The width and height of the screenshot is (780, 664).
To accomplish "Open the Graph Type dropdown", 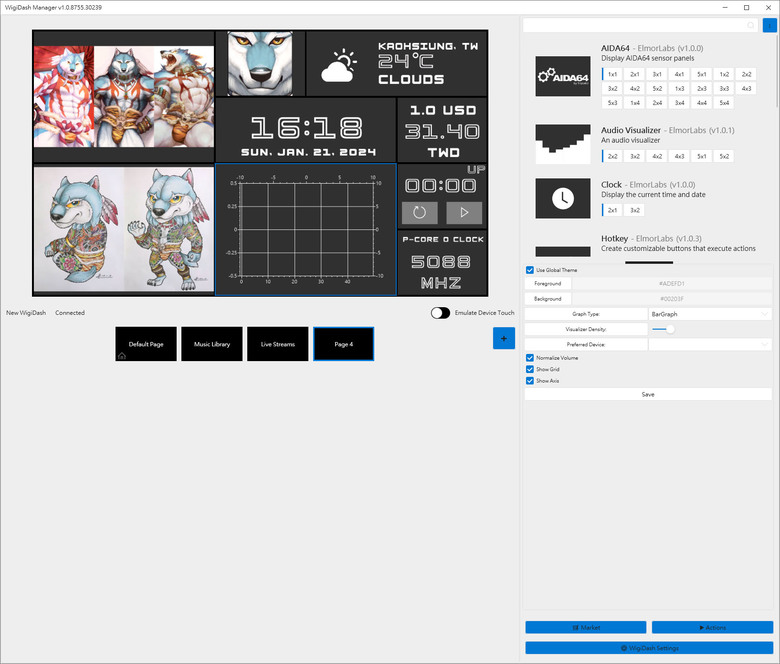I will coord(710,314).
